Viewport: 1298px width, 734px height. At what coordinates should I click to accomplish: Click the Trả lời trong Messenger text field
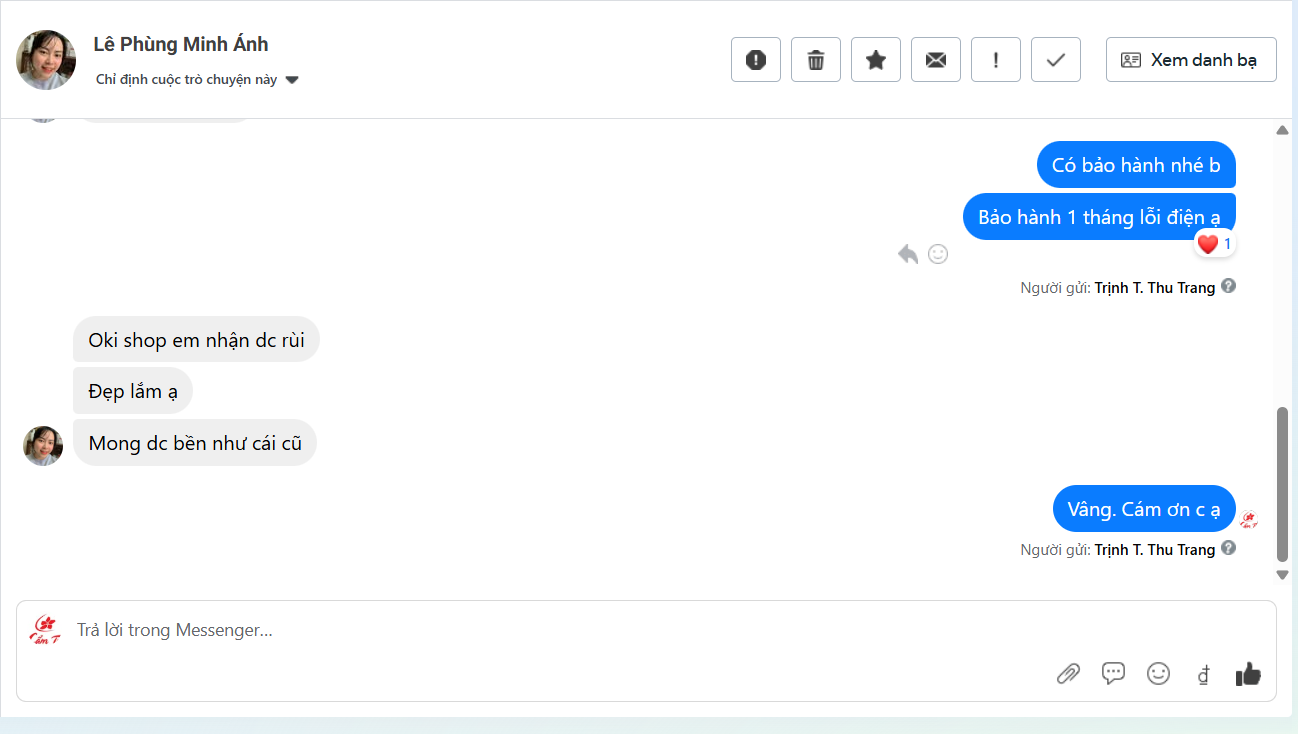[500, 630]
